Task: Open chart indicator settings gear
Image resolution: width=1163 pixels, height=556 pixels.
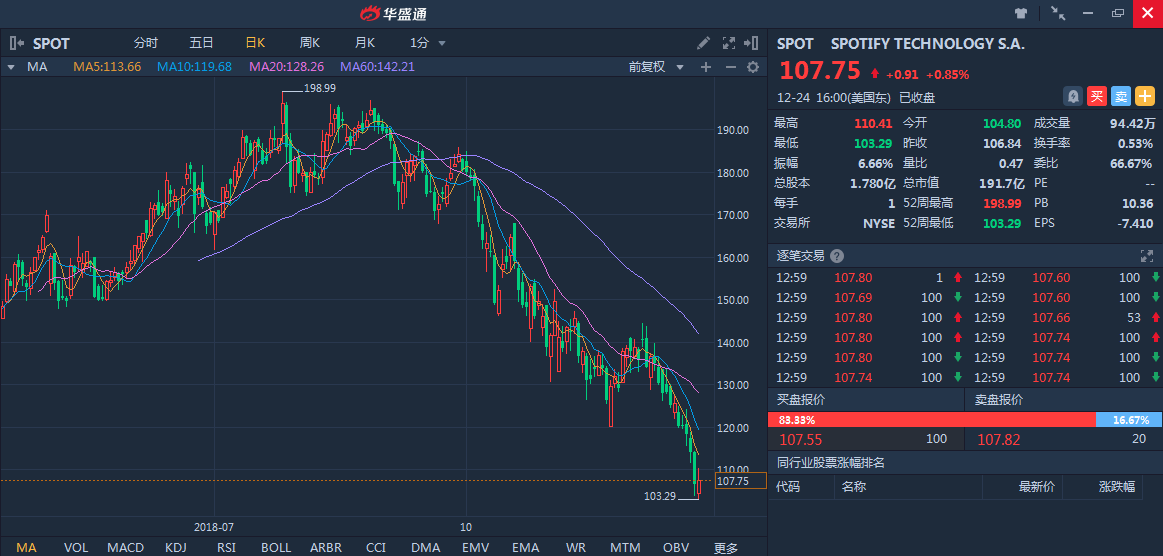Action: tap(753, 67)
